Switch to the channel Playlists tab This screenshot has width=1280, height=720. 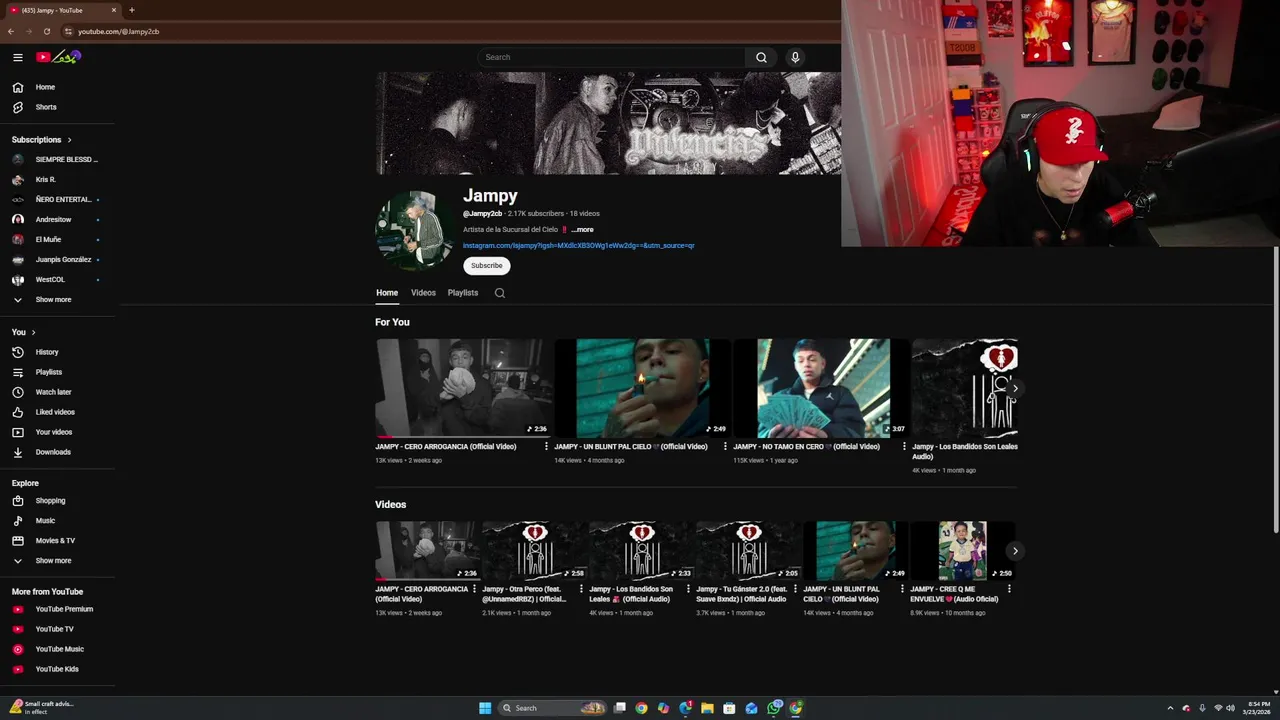463,293
